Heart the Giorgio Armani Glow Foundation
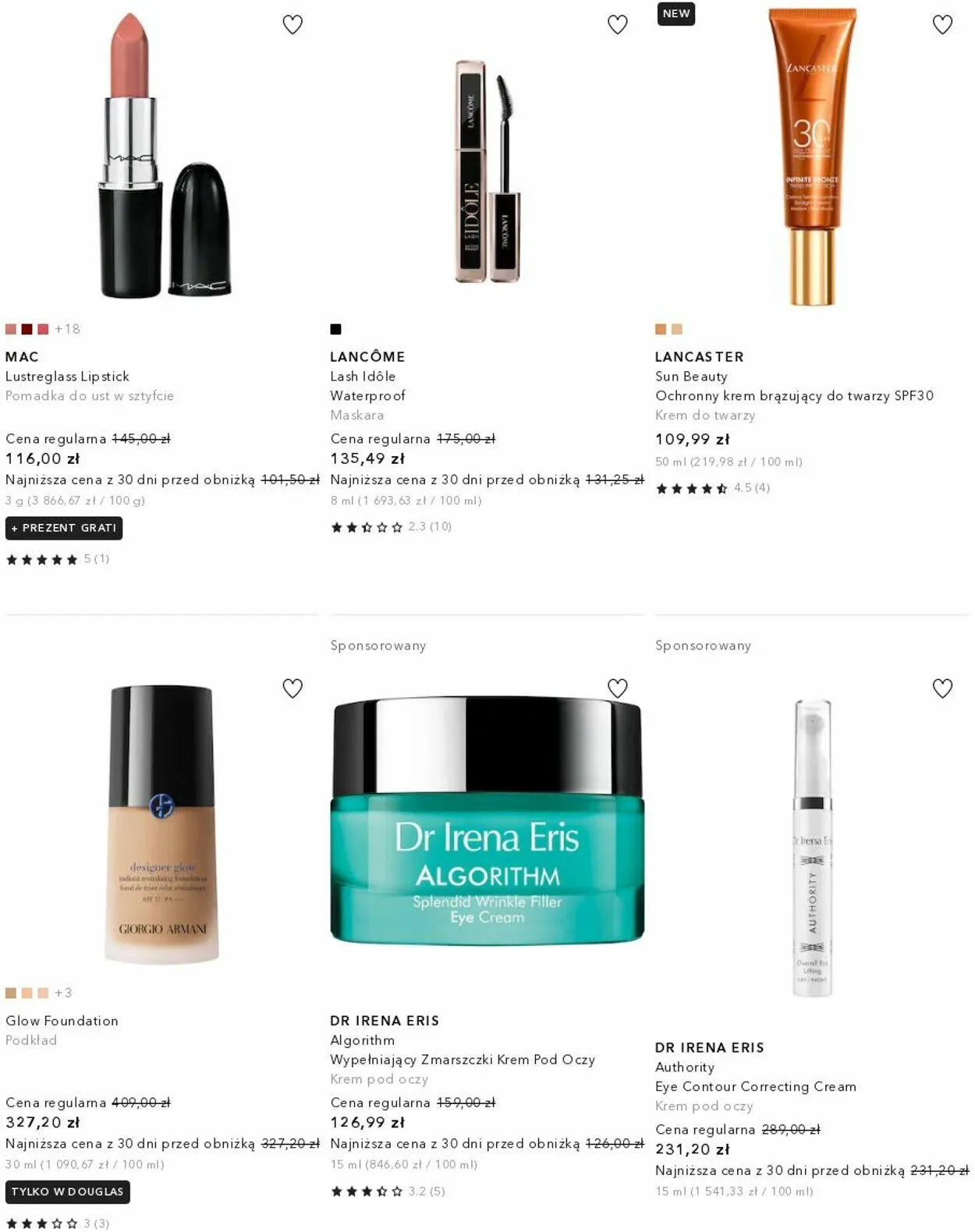 (292, 689)
